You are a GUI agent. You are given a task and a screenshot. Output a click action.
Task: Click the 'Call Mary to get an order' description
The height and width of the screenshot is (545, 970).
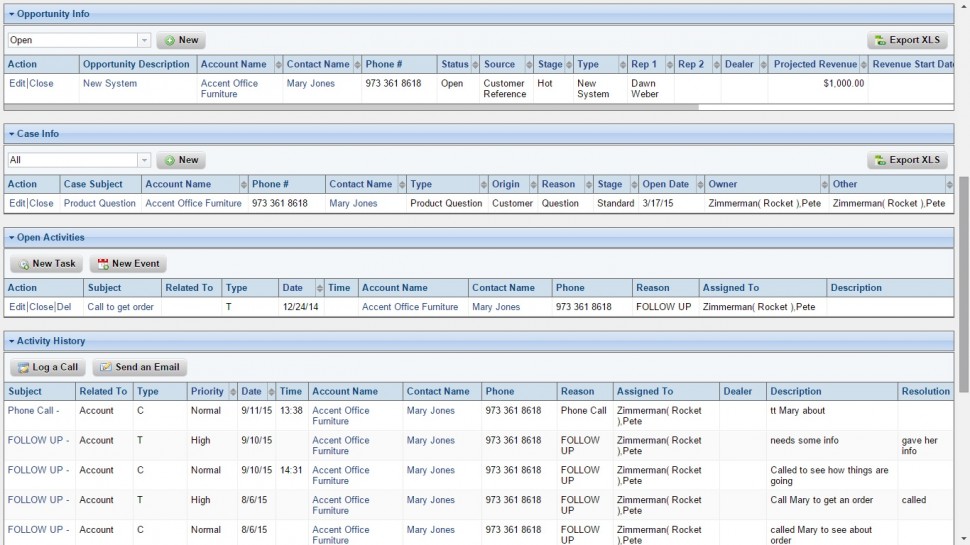822,500
